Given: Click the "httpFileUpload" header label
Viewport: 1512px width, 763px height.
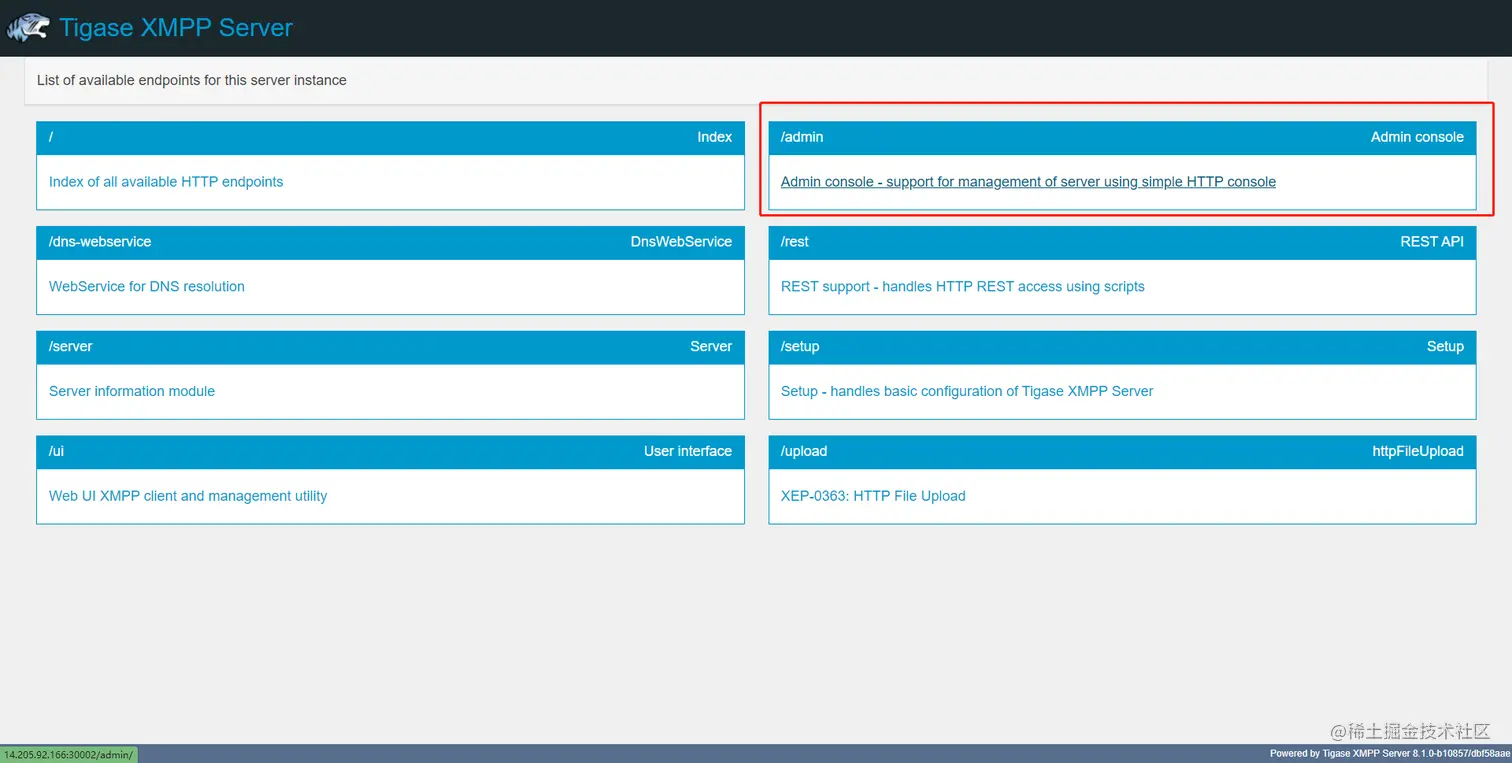Looking at the screenshot, I should coord(1418,452).
